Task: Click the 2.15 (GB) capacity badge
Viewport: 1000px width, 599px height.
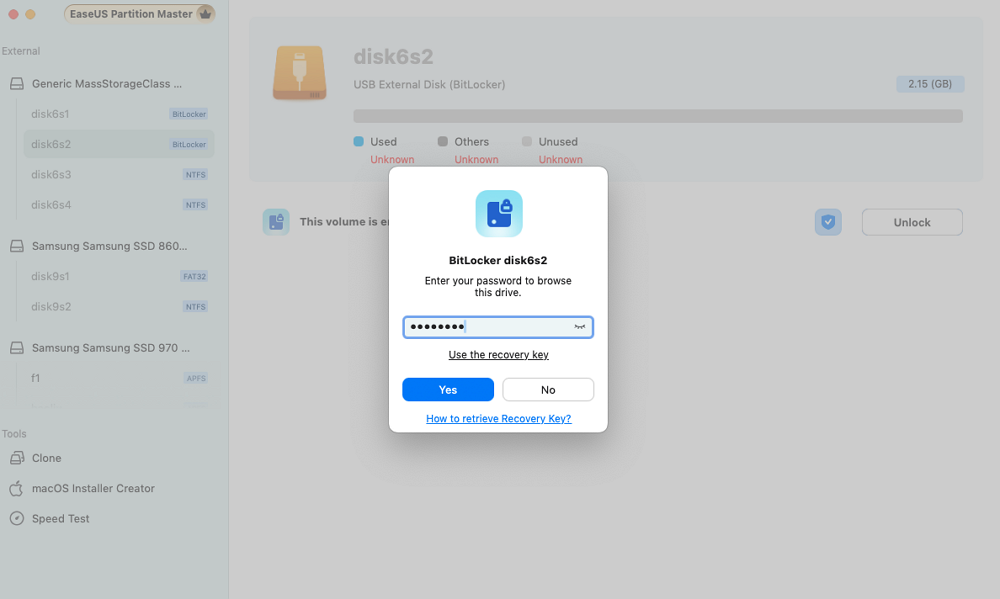Action: click(930, 84)
